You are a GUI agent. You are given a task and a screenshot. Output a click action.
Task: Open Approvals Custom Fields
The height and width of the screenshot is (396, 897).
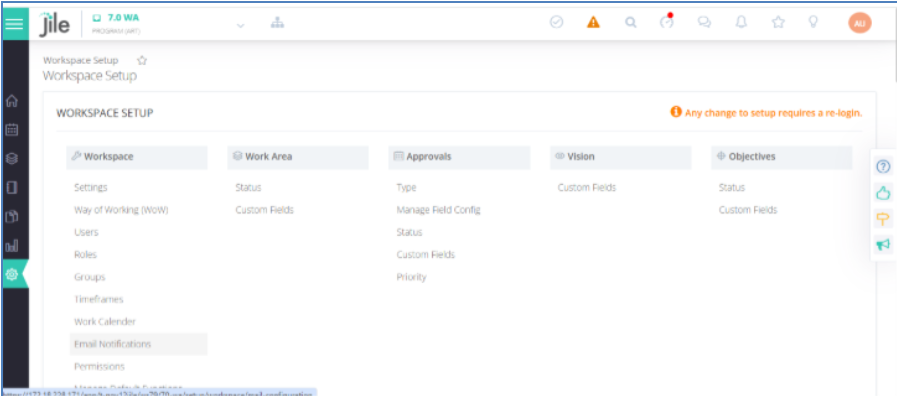(x=426, y=255)
